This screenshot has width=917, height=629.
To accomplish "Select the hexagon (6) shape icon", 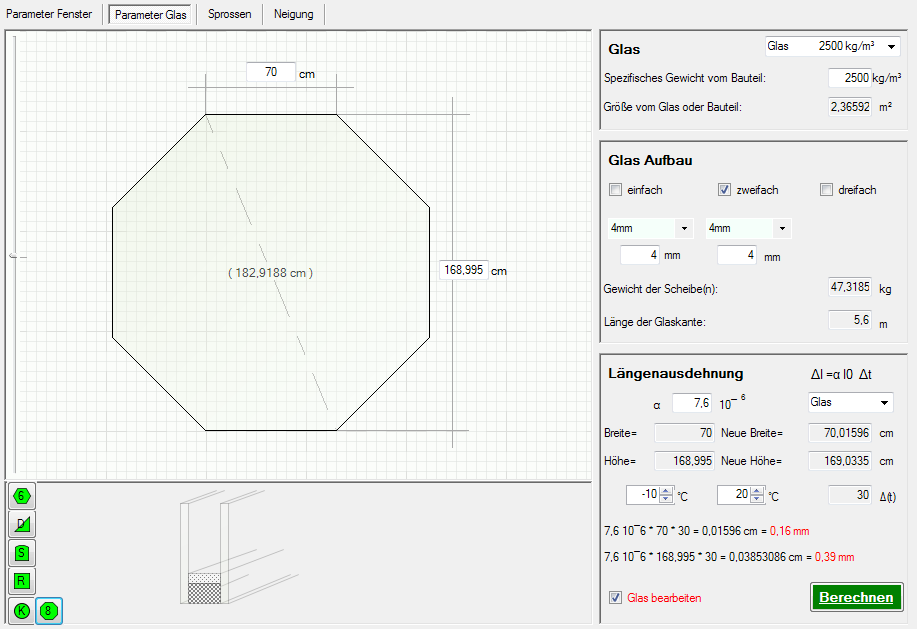I will coord(22,495).
